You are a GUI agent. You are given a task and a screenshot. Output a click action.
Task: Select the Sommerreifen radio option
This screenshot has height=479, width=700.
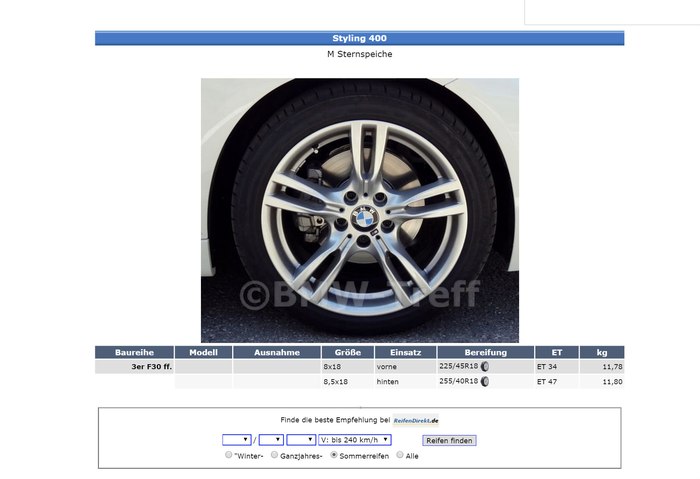pos(334,455)
